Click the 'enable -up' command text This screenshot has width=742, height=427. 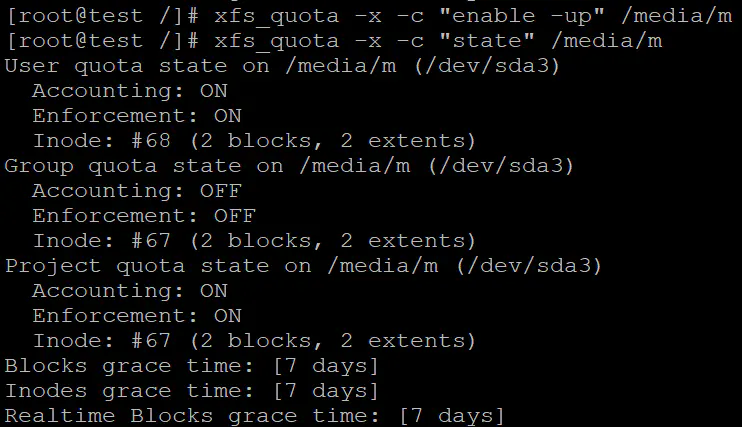tap(521, 17)
